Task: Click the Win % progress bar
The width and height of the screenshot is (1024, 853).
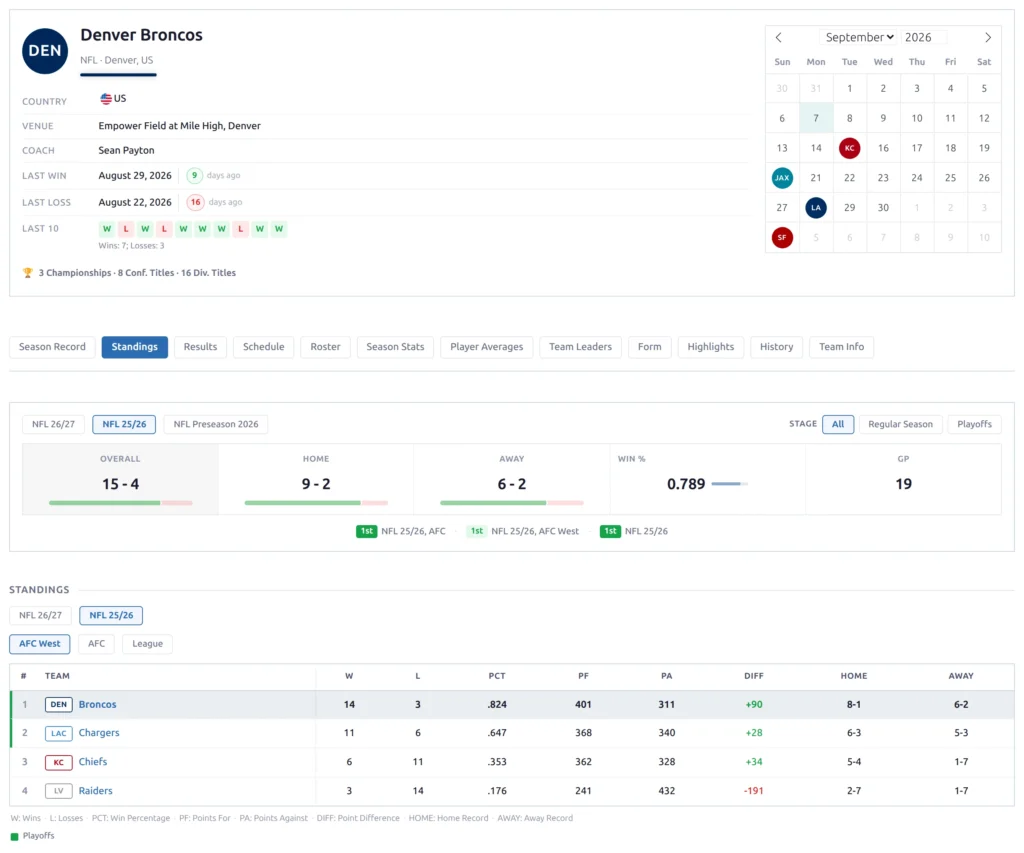Action: point(729,485)
